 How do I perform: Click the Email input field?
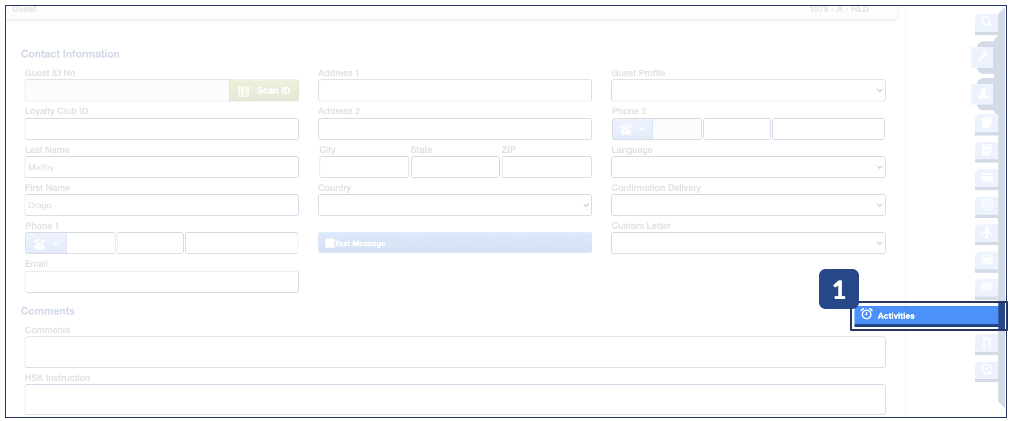[161, 282]
